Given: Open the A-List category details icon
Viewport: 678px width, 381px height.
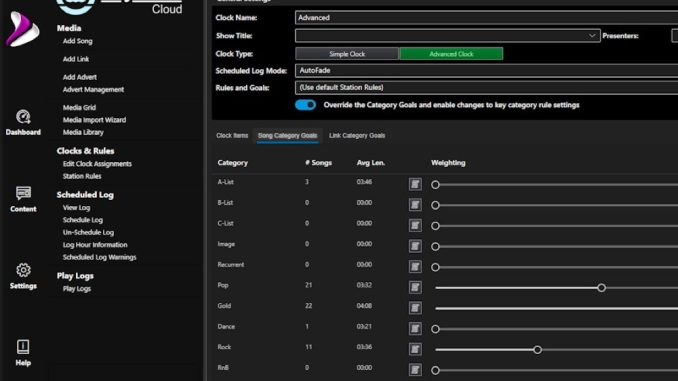Looking at the screenshot, I should [x=415, y=184].
